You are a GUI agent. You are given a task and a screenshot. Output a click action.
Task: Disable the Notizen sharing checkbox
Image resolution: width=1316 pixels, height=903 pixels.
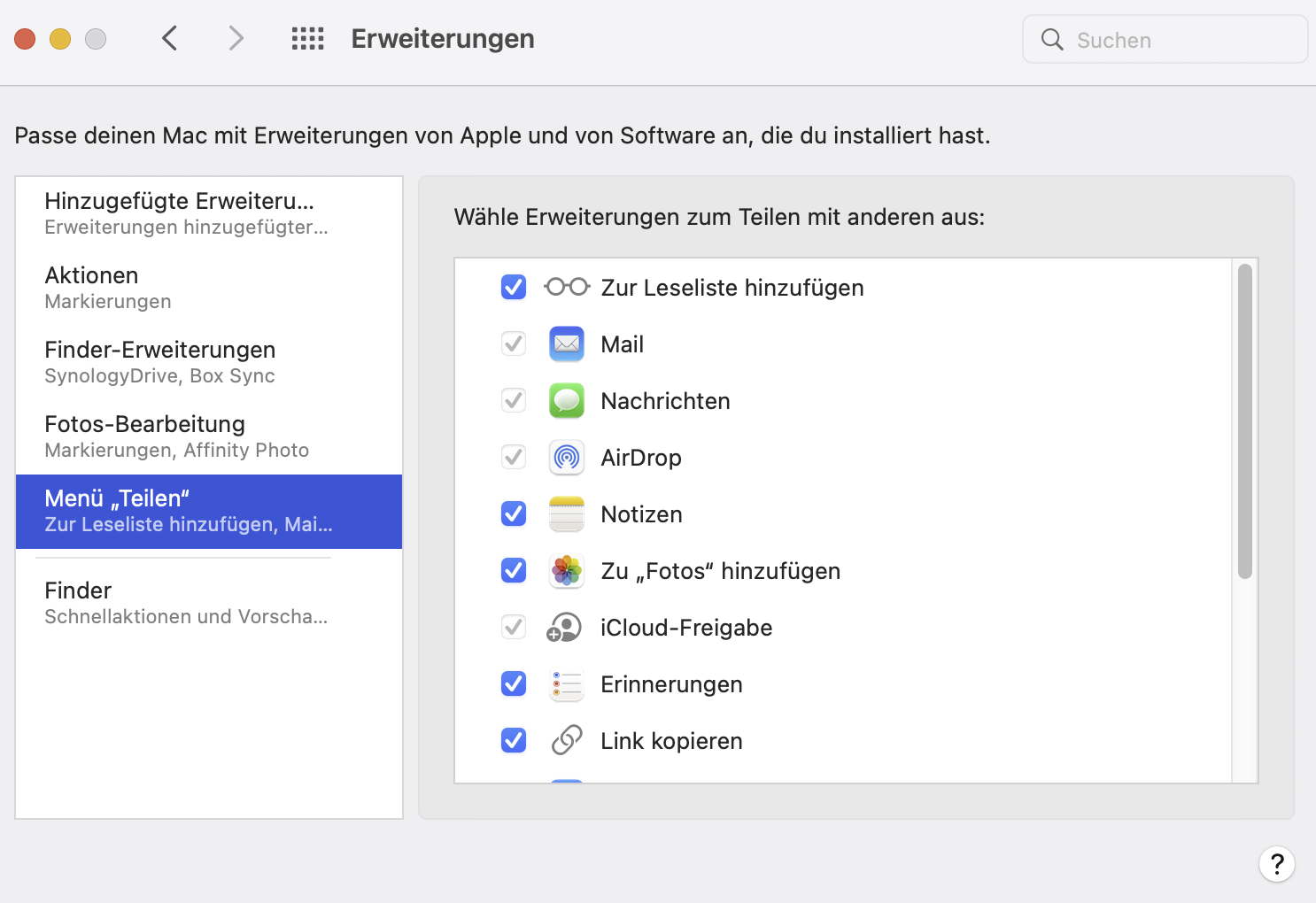coord(514,514)
